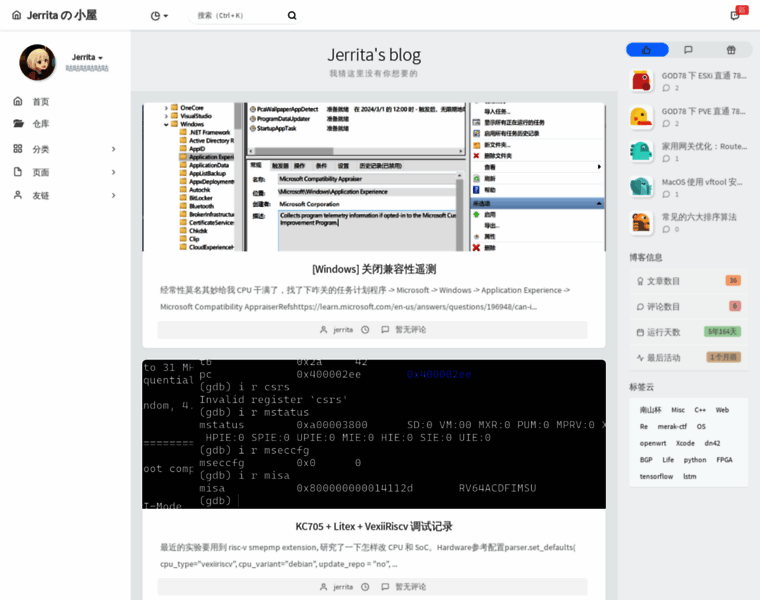Screen dimensions: 760x600
Task: Switch to the comments bubble tab
Action: point(688,50)
